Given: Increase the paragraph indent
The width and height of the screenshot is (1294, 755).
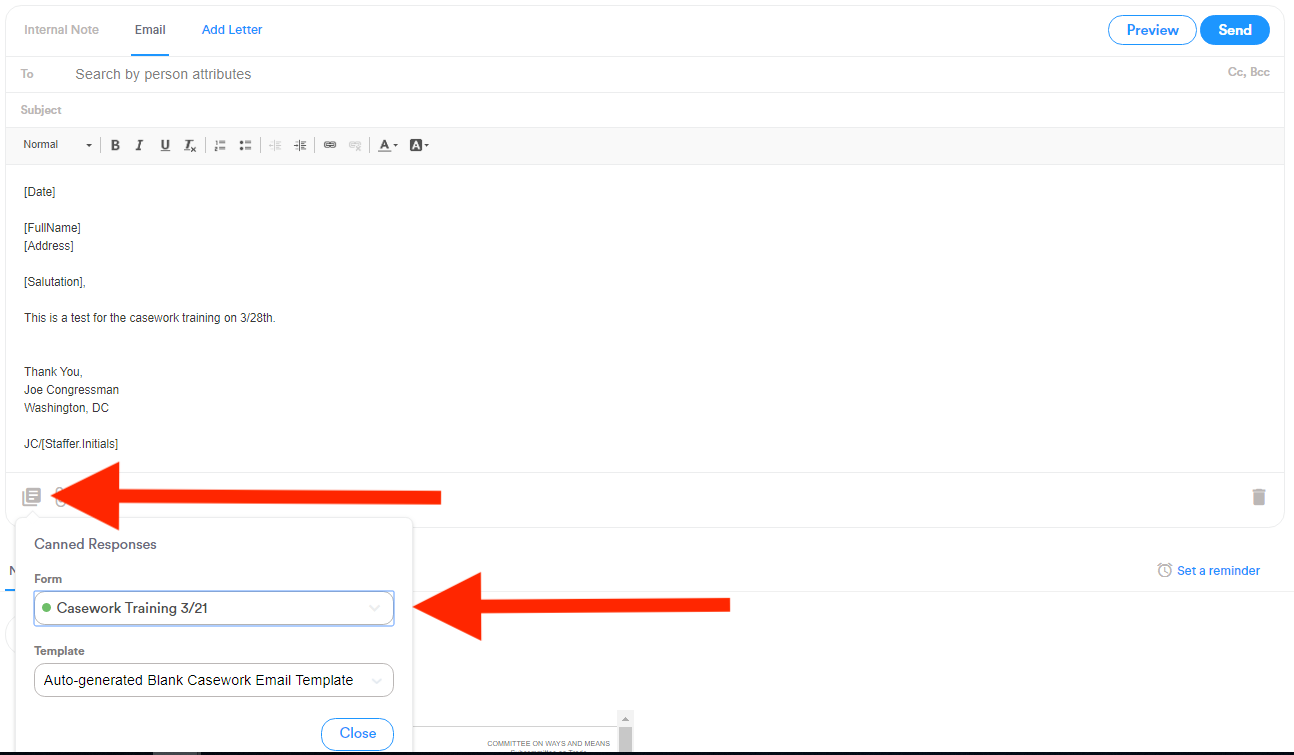Looking at the screenshot, I should [x=300, y=145].
